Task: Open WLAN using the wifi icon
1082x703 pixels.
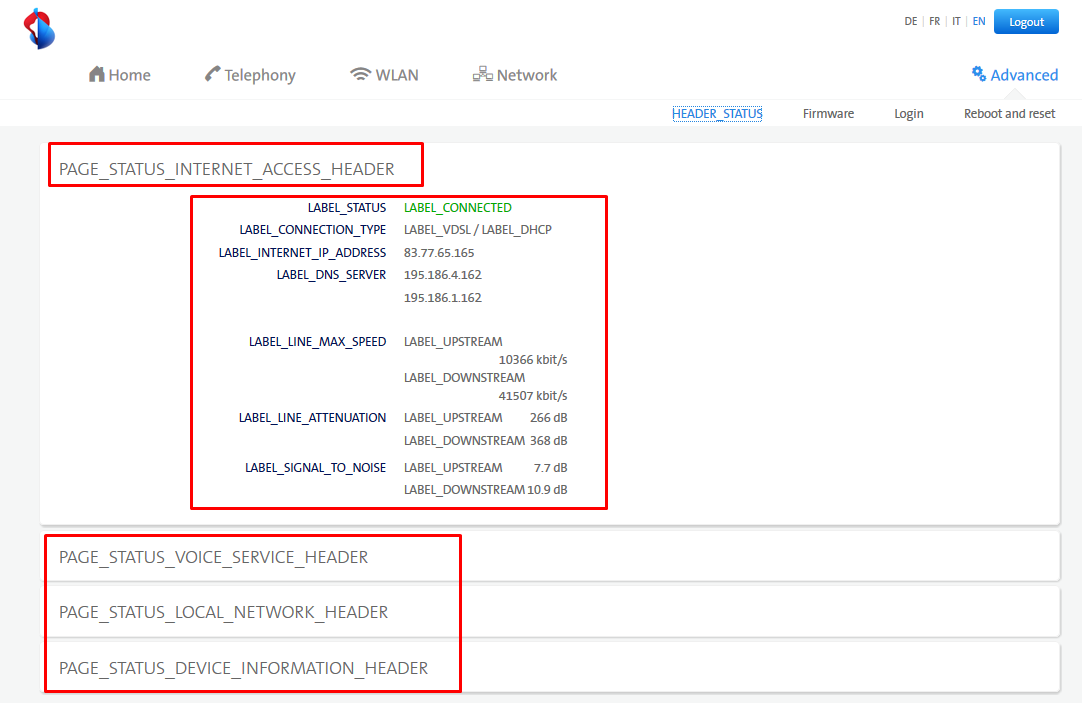Action: (360, 75)
